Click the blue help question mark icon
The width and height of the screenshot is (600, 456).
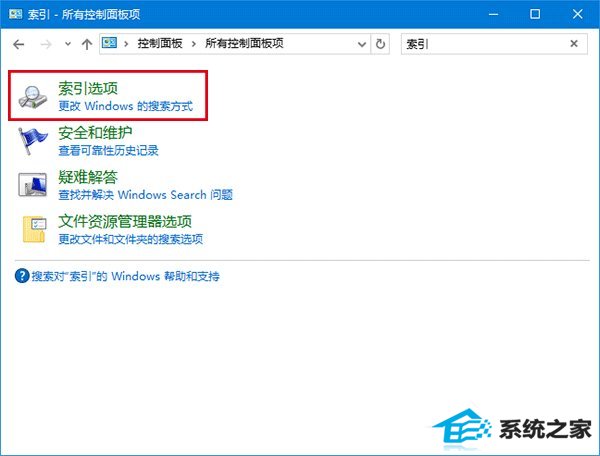click(x=22, y=276)
